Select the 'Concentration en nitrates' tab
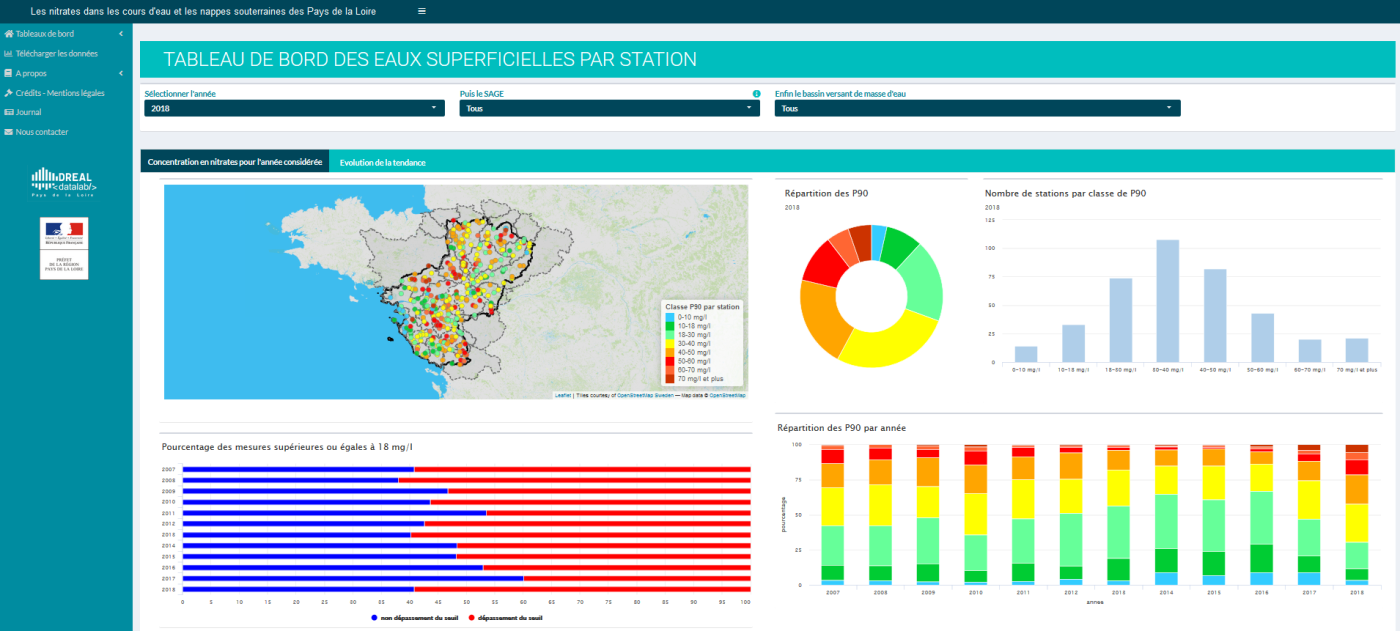1400x631 pixels. pos(235,162)
